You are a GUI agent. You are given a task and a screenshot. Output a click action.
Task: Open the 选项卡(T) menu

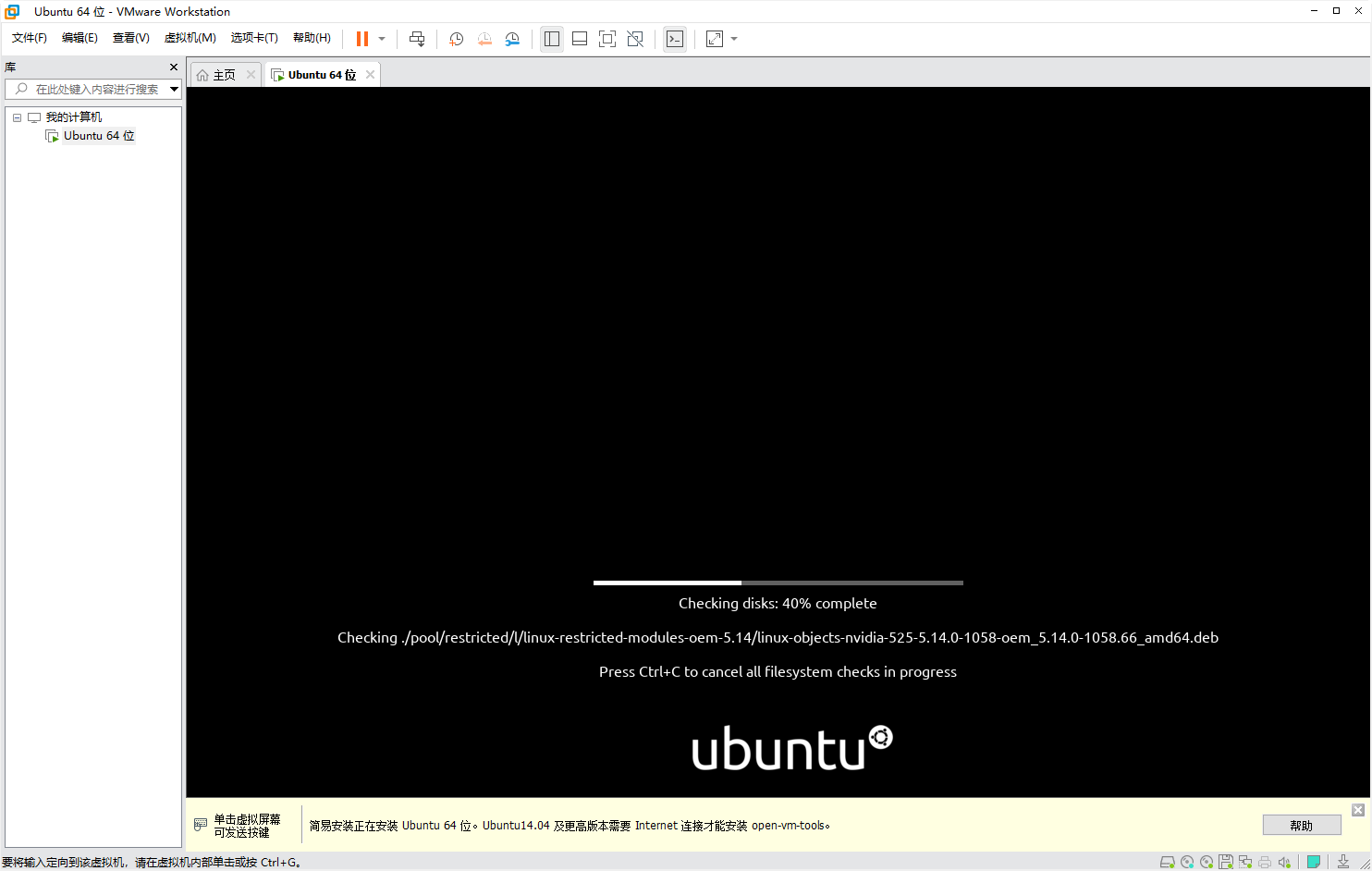click(x=254, y=38)
